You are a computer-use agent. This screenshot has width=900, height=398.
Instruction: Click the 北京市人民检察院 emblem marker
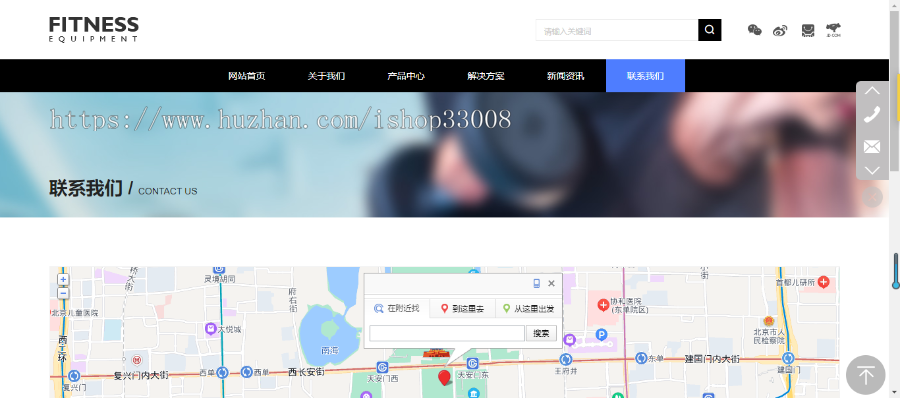point(769,322)
